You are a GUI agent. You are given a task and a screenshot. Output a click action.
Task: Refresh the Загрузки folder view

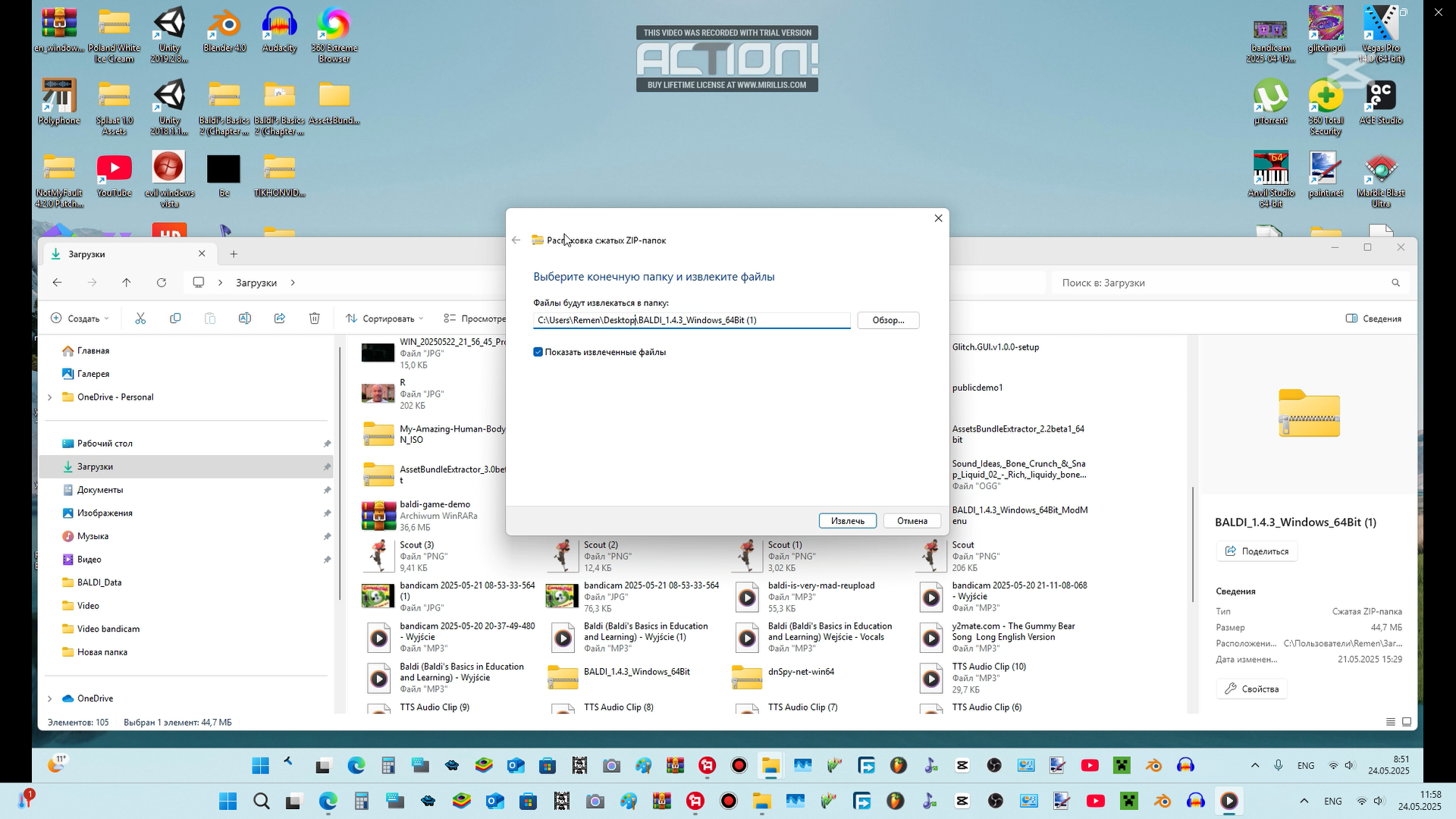tap(162, 283)
